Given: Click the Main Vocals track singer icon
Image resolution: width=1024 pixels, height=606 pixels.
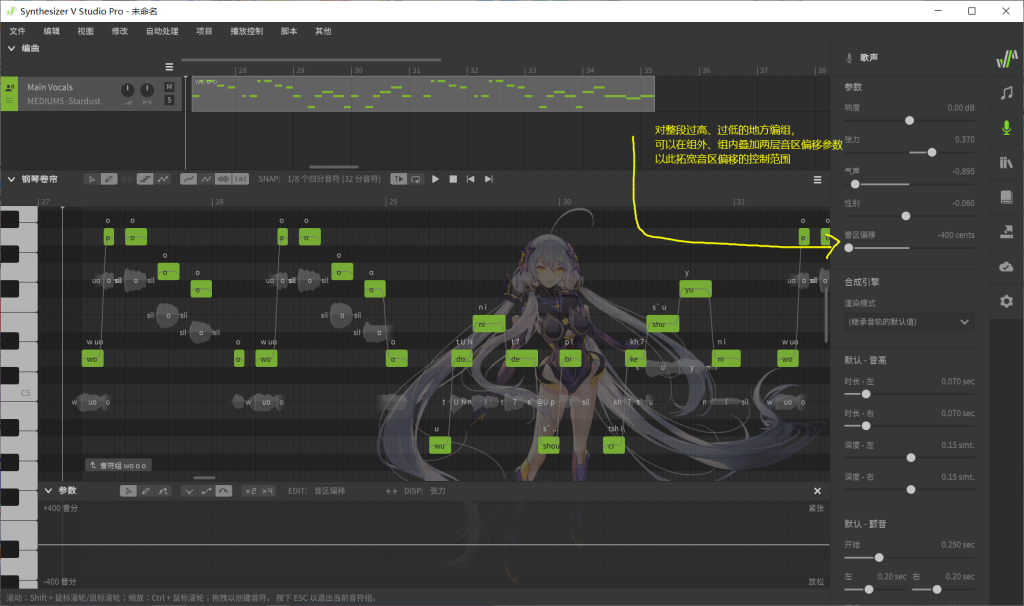Looking at the screenshot, I should [9, 86].
